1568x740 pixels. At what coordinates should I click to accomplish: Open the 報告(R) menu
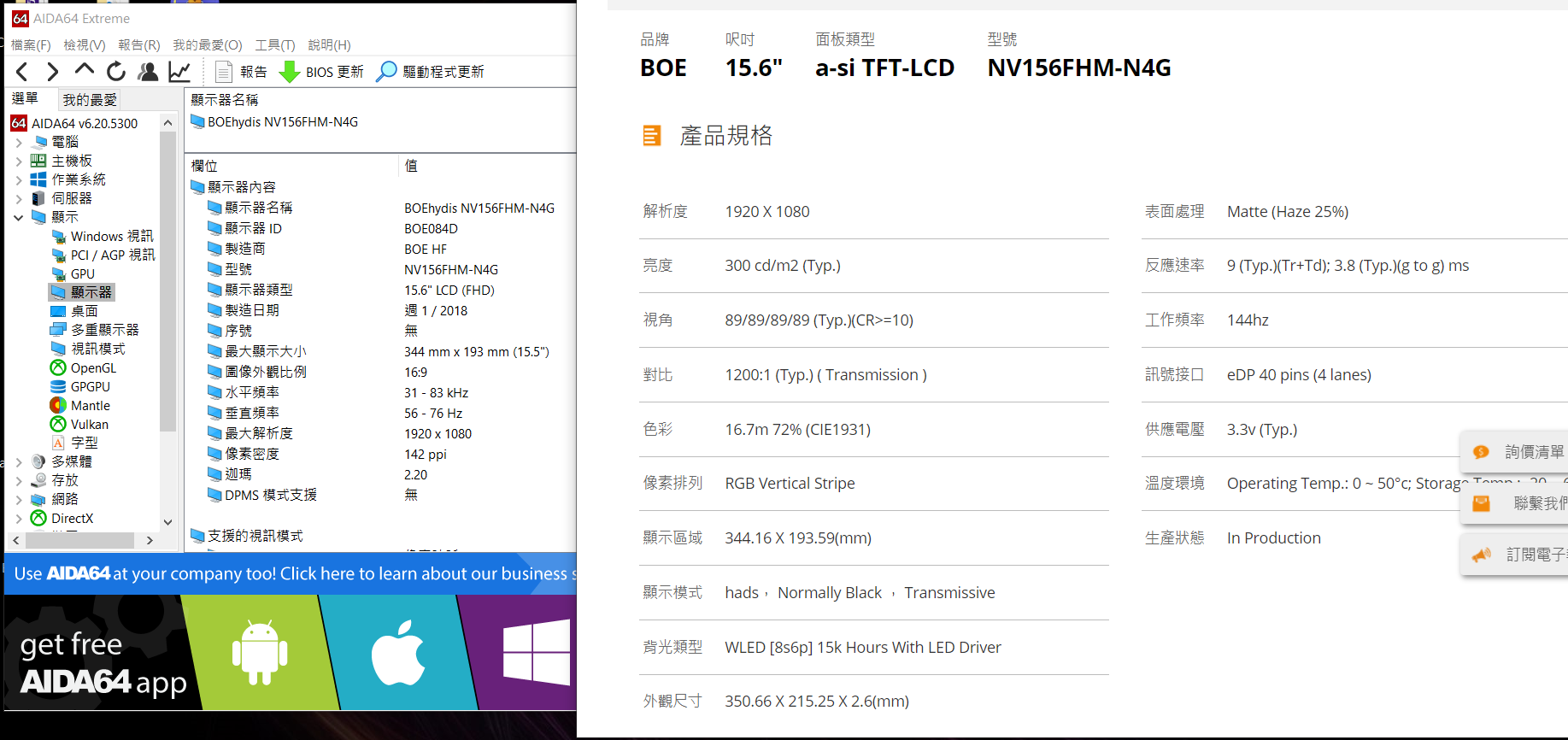coord(139,44)
